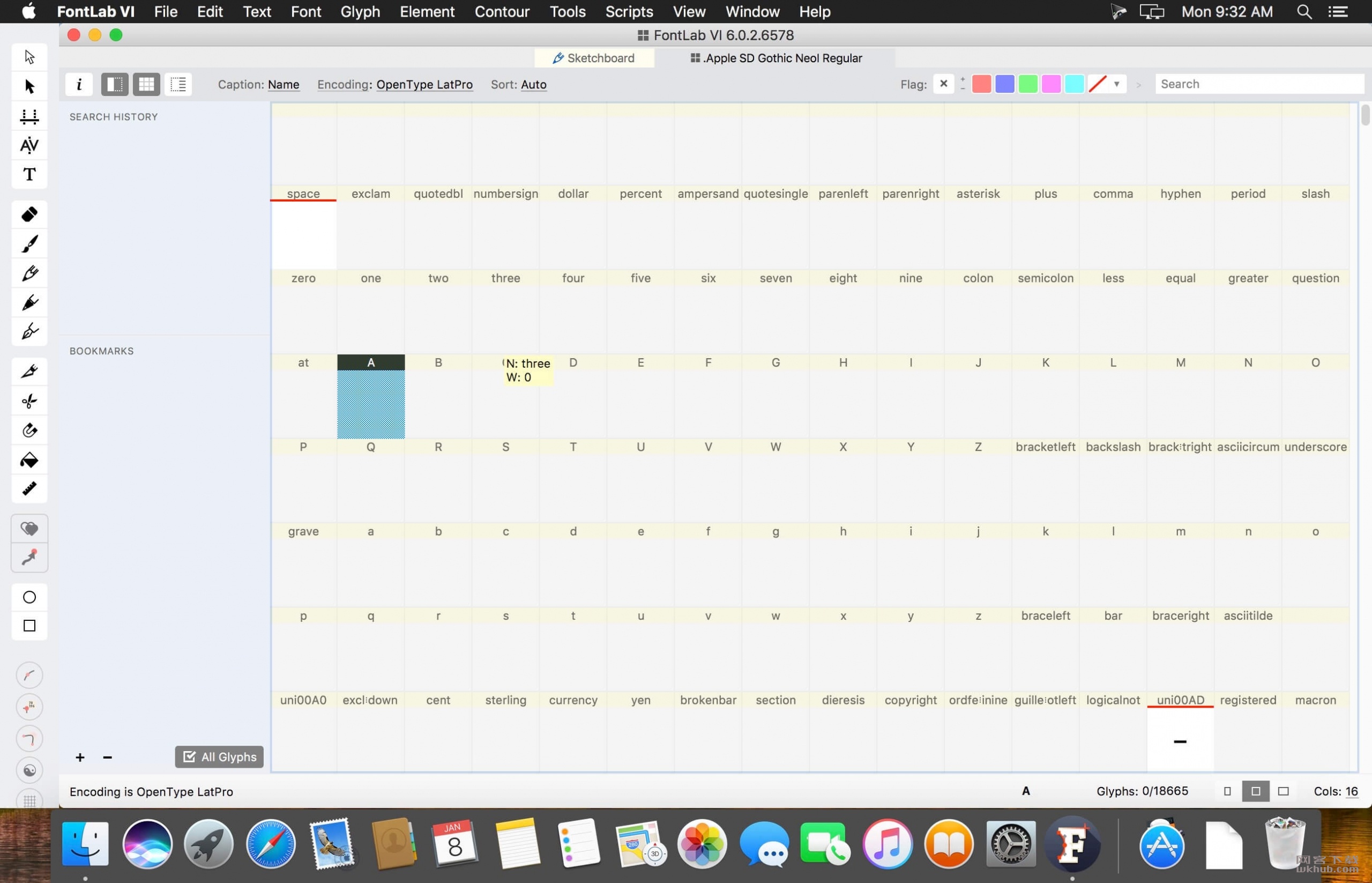Click the red pin tool icon
The image size is (1372, 883).
click(29, 558)
